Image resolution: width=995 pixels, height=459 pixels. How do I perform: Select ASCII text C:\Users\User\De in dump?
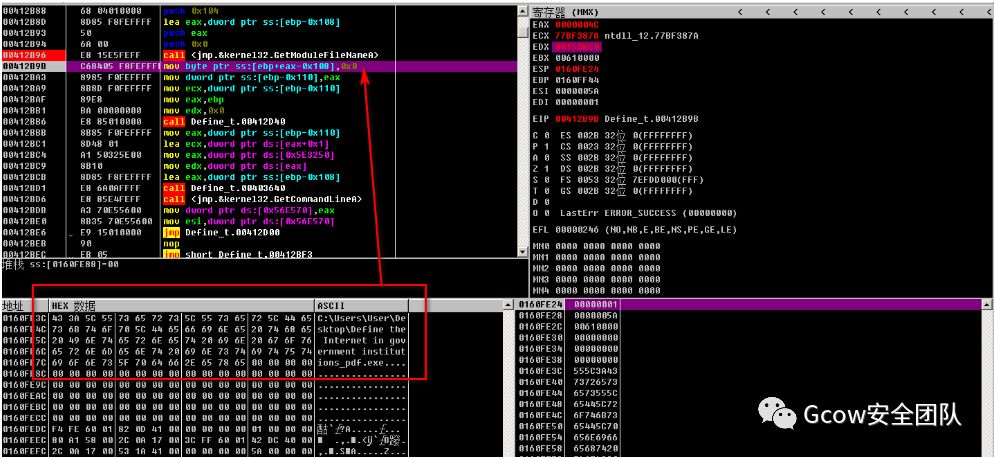(362, 317)
